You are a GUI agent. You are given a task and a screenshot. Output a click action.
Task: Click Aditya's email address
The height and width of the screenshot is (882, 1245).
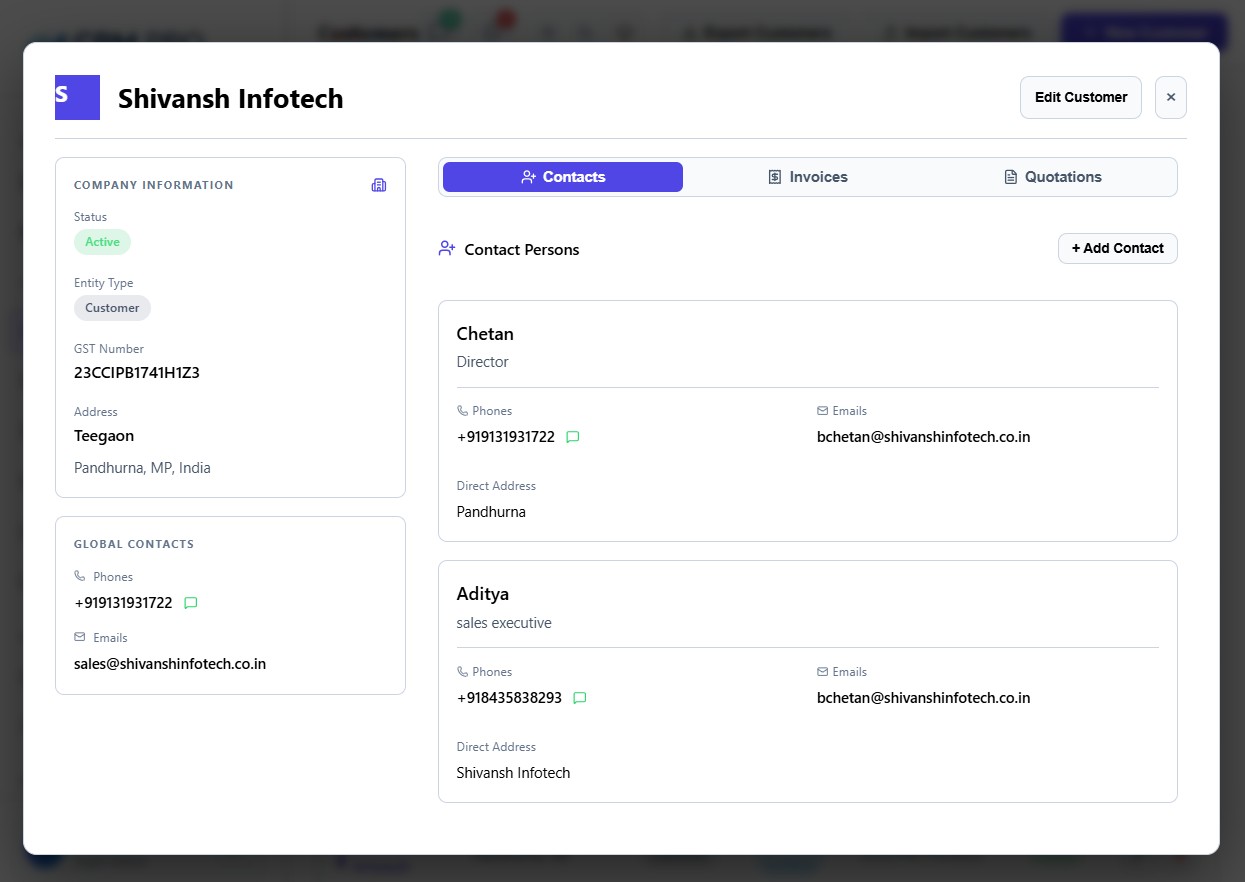coord(923,698)
